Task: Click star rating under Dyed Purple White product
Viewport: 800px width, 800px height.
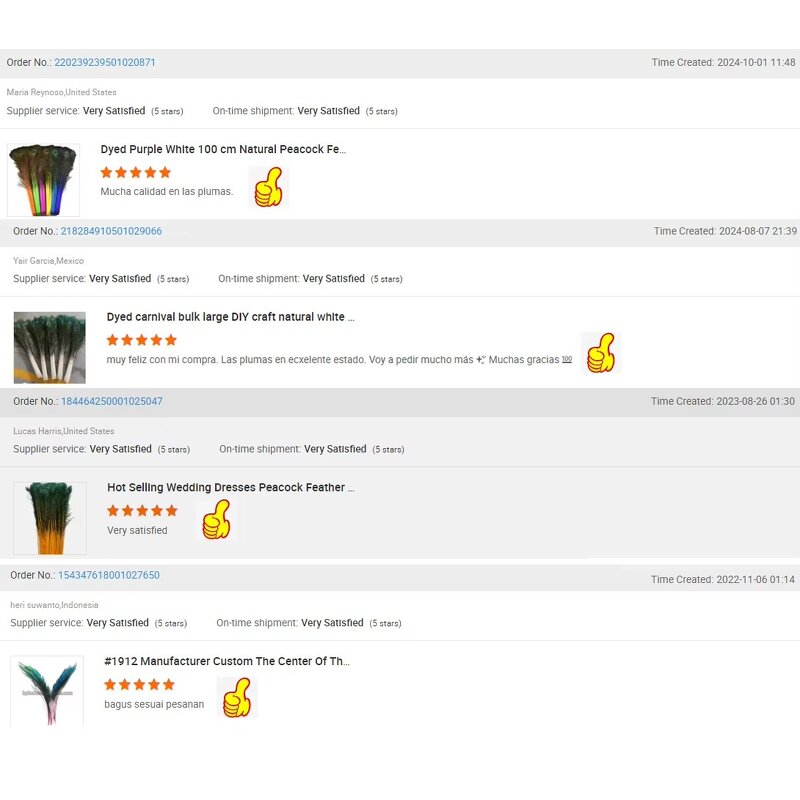Action: click(136, 172)
